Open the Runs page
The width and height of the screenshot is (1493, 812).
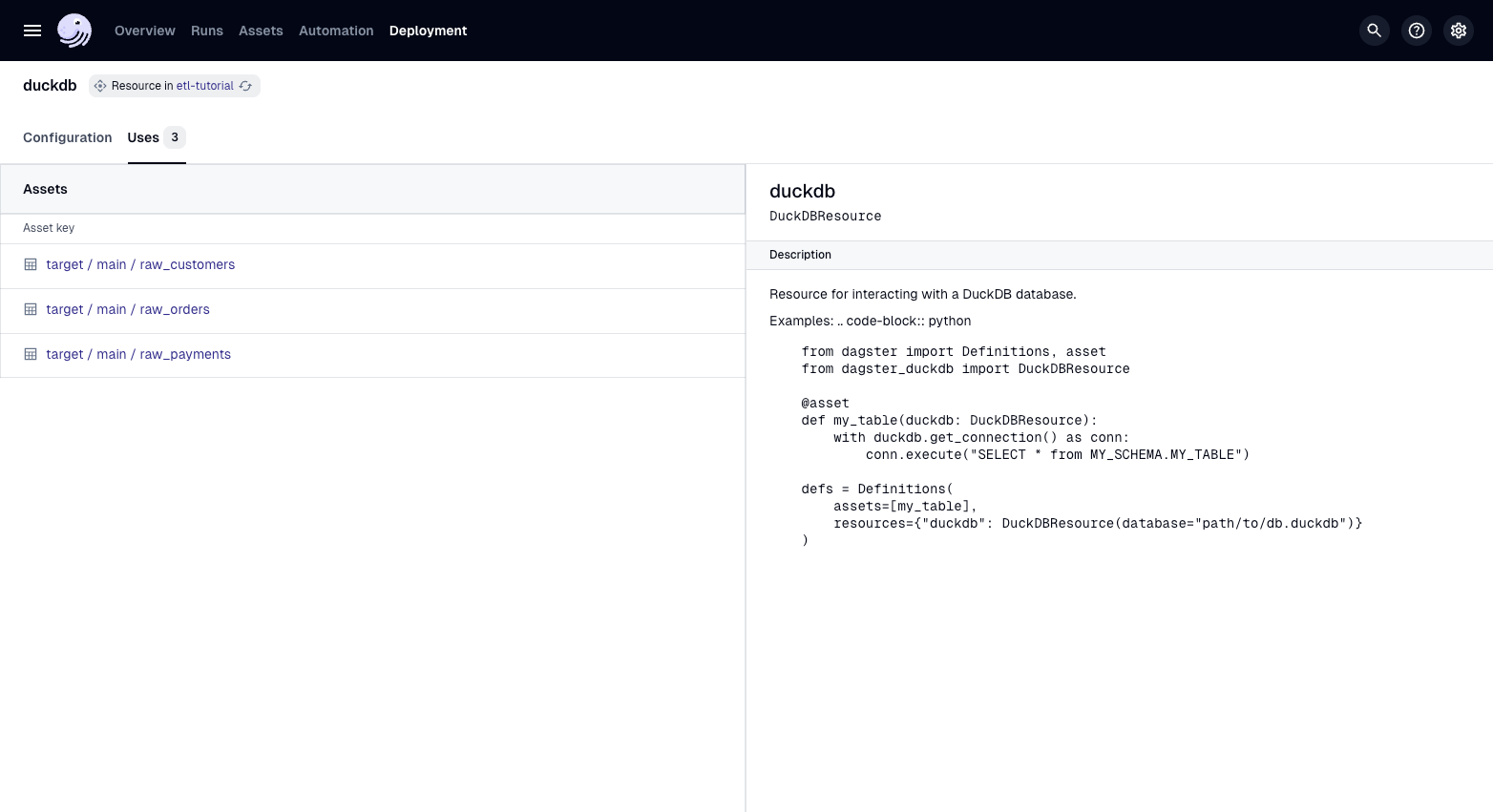pyautogui.click(x=207, y=31)
